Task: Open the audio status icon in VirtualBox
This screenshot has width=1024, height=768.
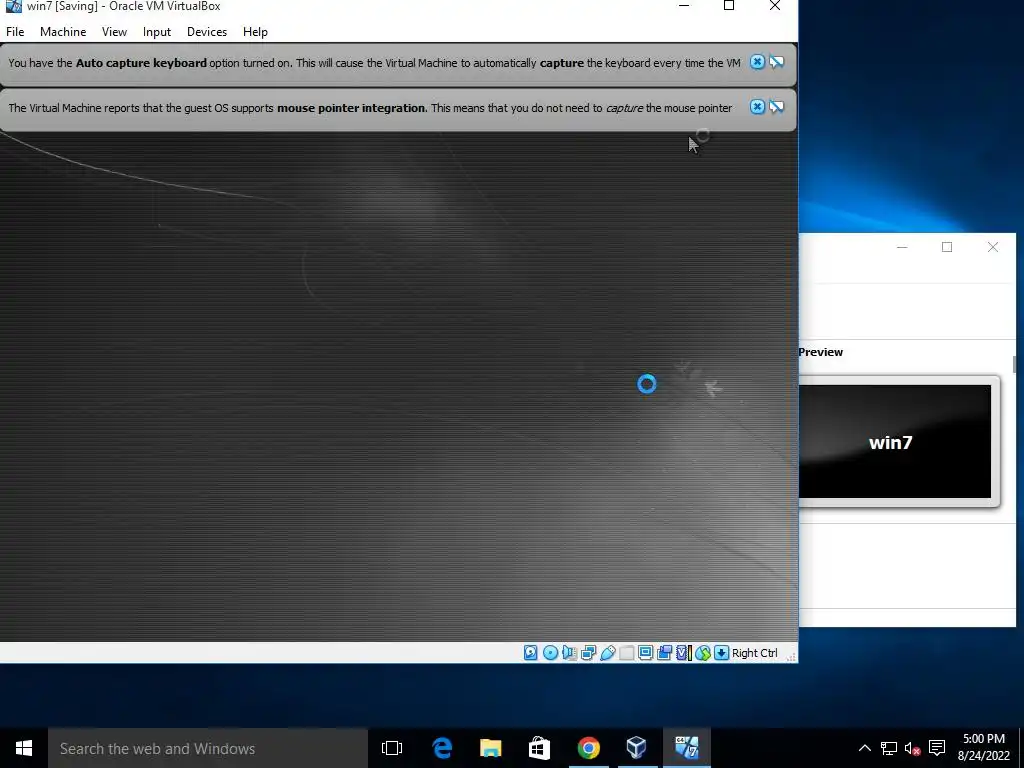Action: [x=569, y=652]
